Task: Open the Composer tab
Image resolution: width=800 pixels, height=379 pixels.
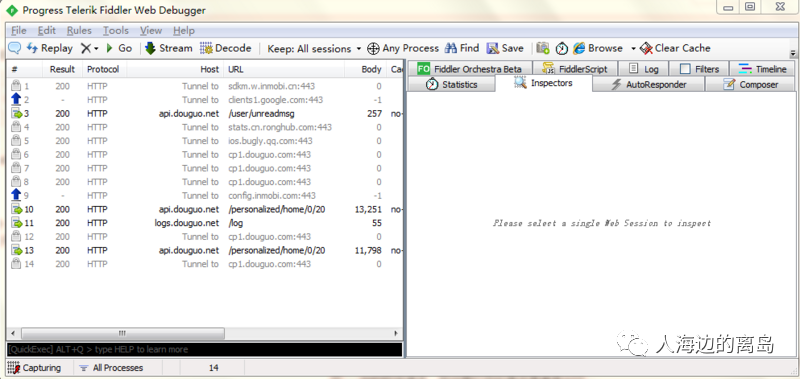Action: pos(750,84)
